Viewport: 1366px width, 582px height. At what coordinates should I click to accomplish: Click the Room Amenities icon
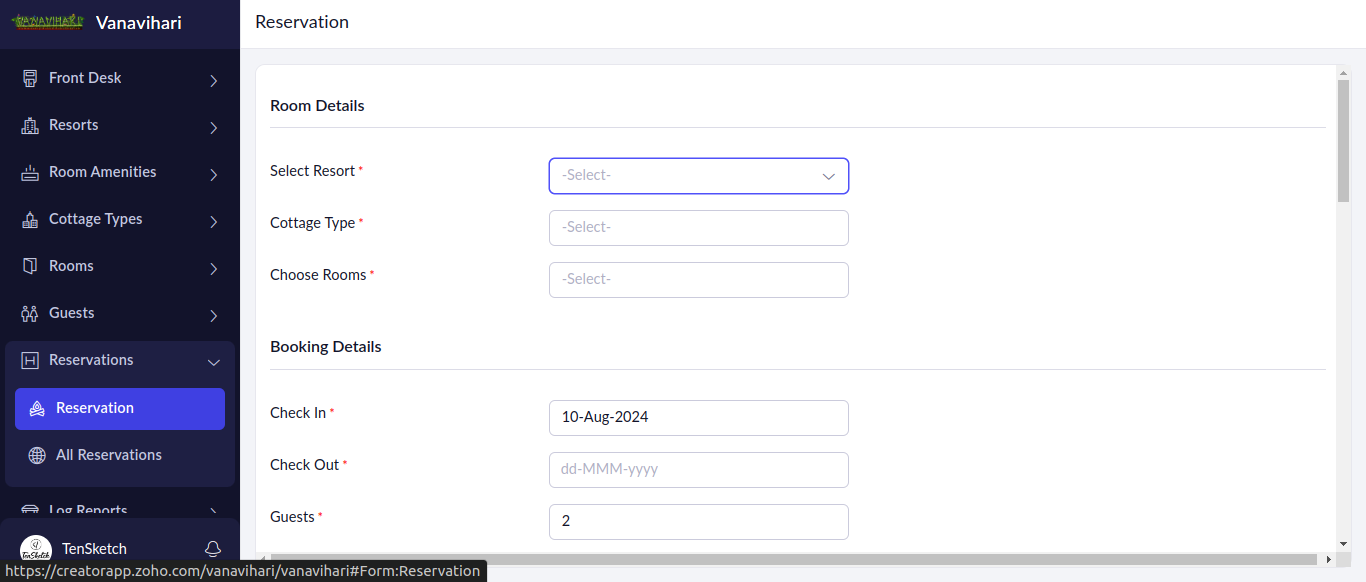point(30,172)
